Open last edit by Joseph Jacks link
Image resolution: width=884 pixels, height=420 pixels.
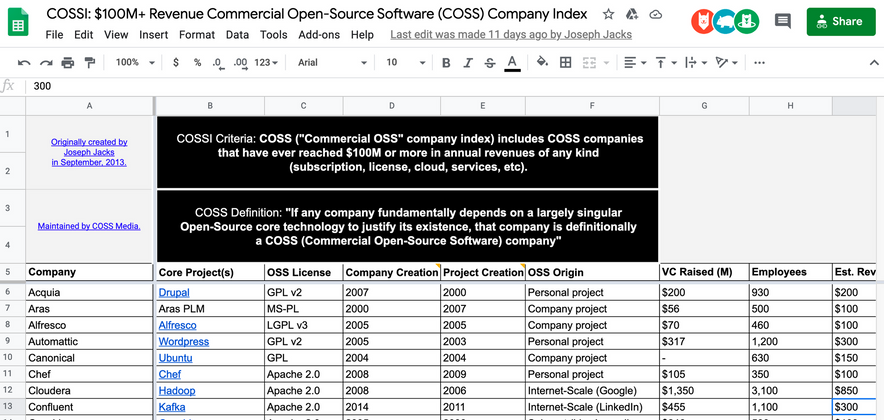coord(511,35)
